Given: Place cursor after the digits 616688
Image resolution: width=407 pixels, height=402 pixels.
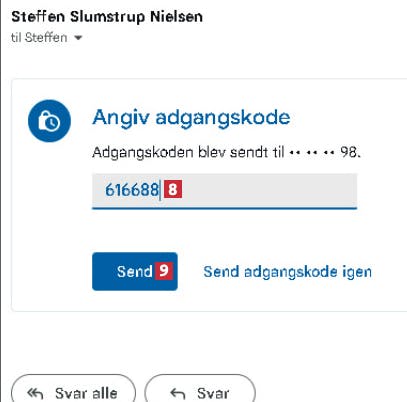Looking at the screenshot, I should [160, 190].
